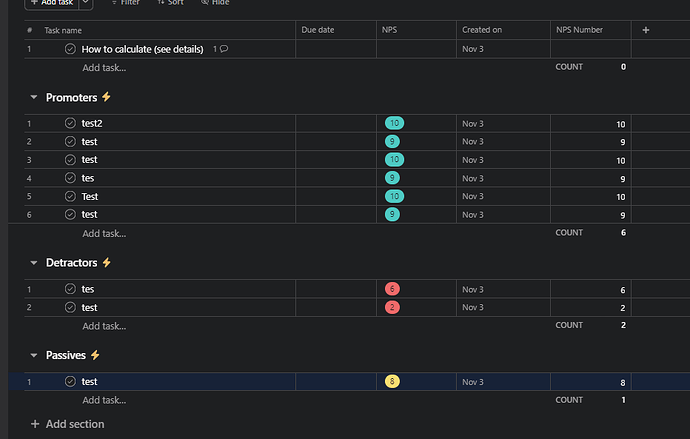Click the red 2 NPS pill
This screenshot has width=690, height=439.
pyautogui.click(x=392, y=307)
